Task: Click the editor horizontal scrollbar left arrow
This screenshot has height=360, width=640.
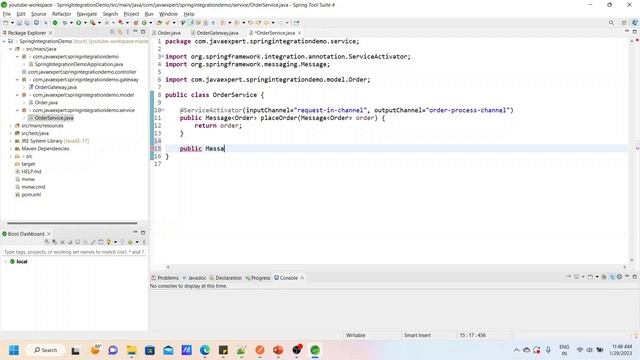Action: [168, 267]
